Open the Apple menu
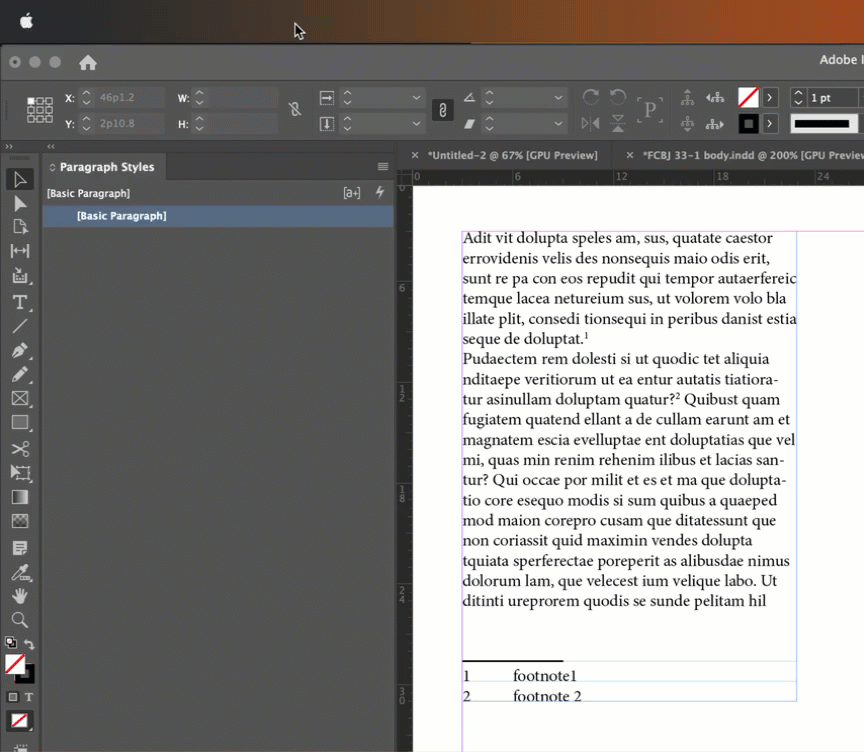The width and height of the screenshot is (864, 752). (x=26, y=21)
